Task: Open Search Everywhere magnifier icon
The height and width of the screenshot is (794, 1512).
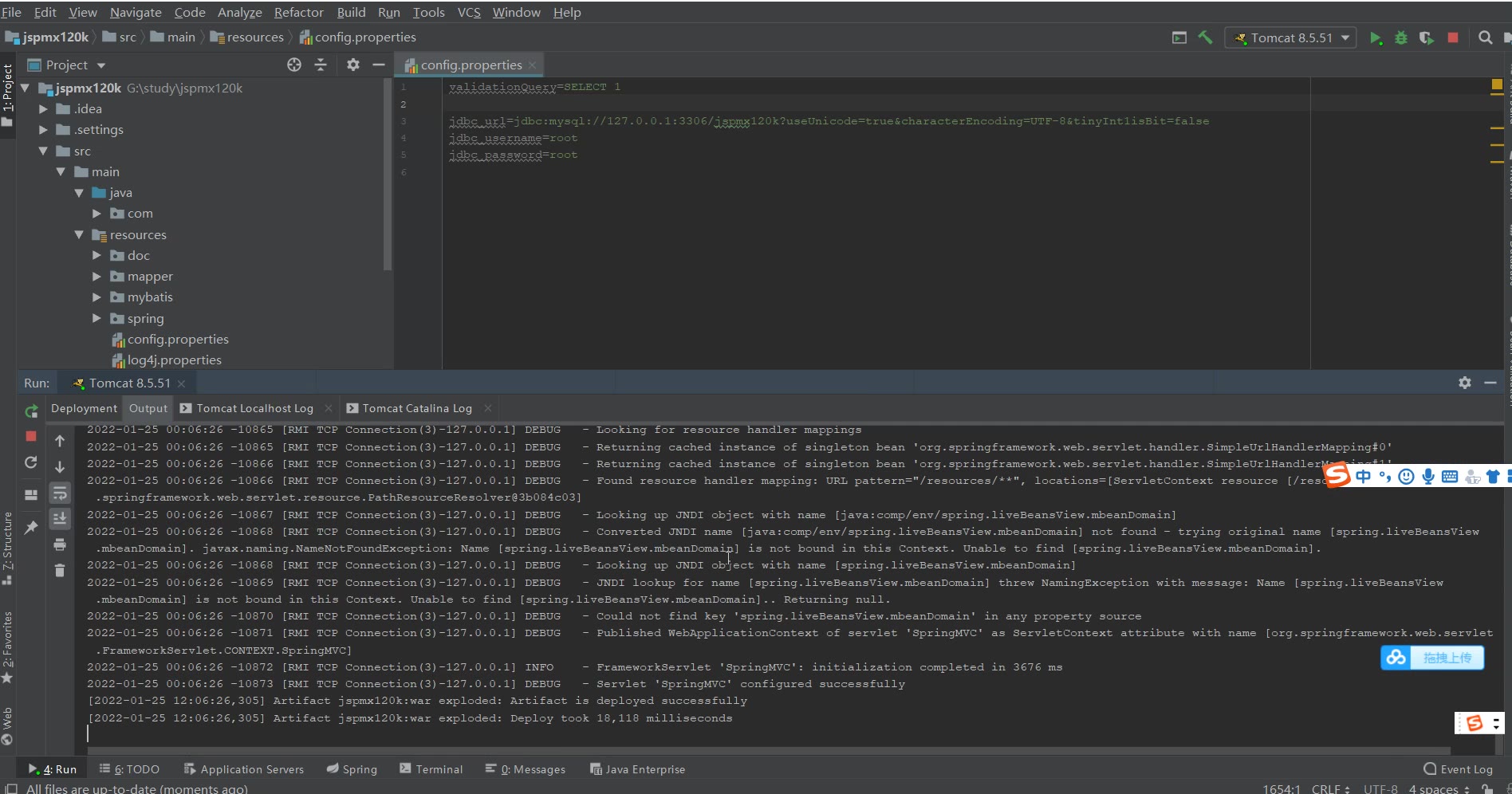Action: (1485, 37)
